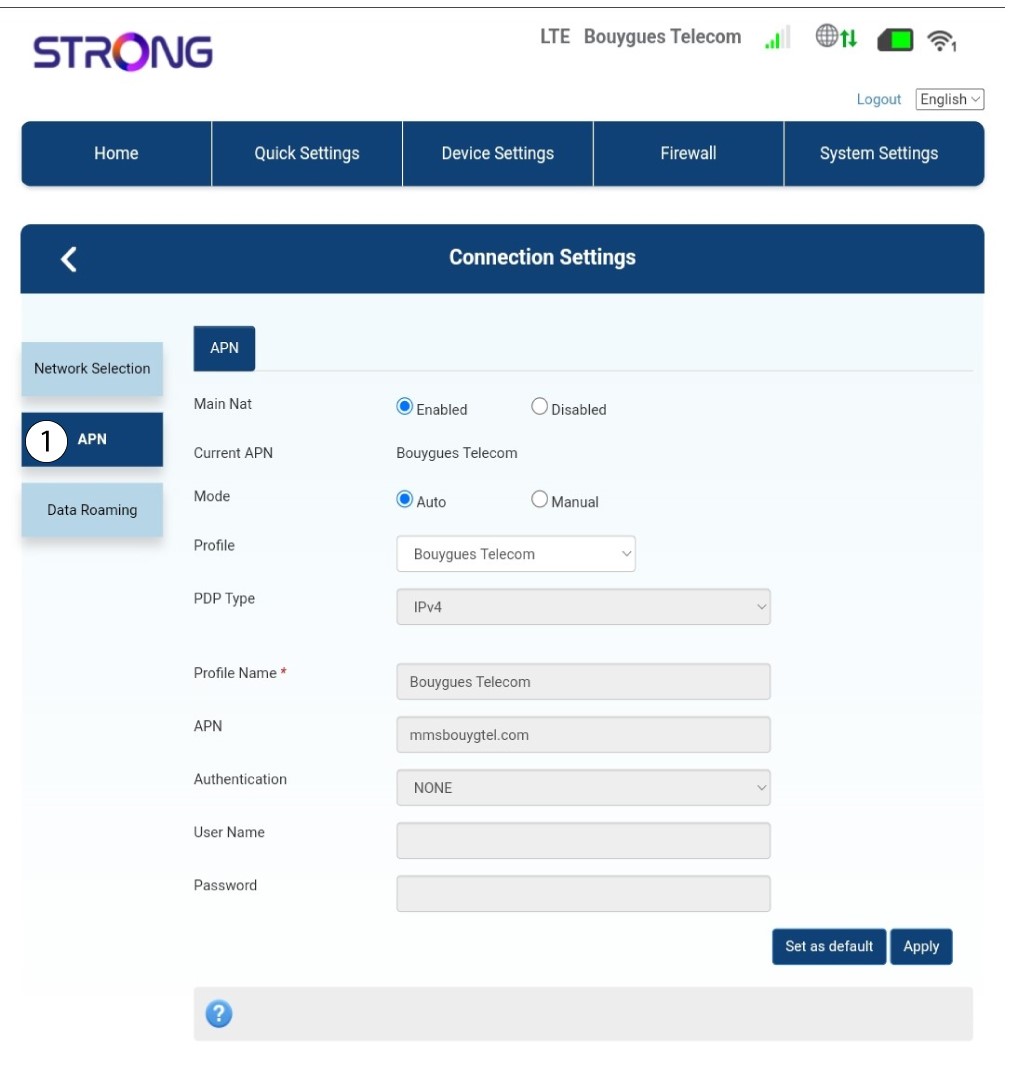1012x1080 pixels.
Task: Open the Firewall menu
Action: (688, 154)
